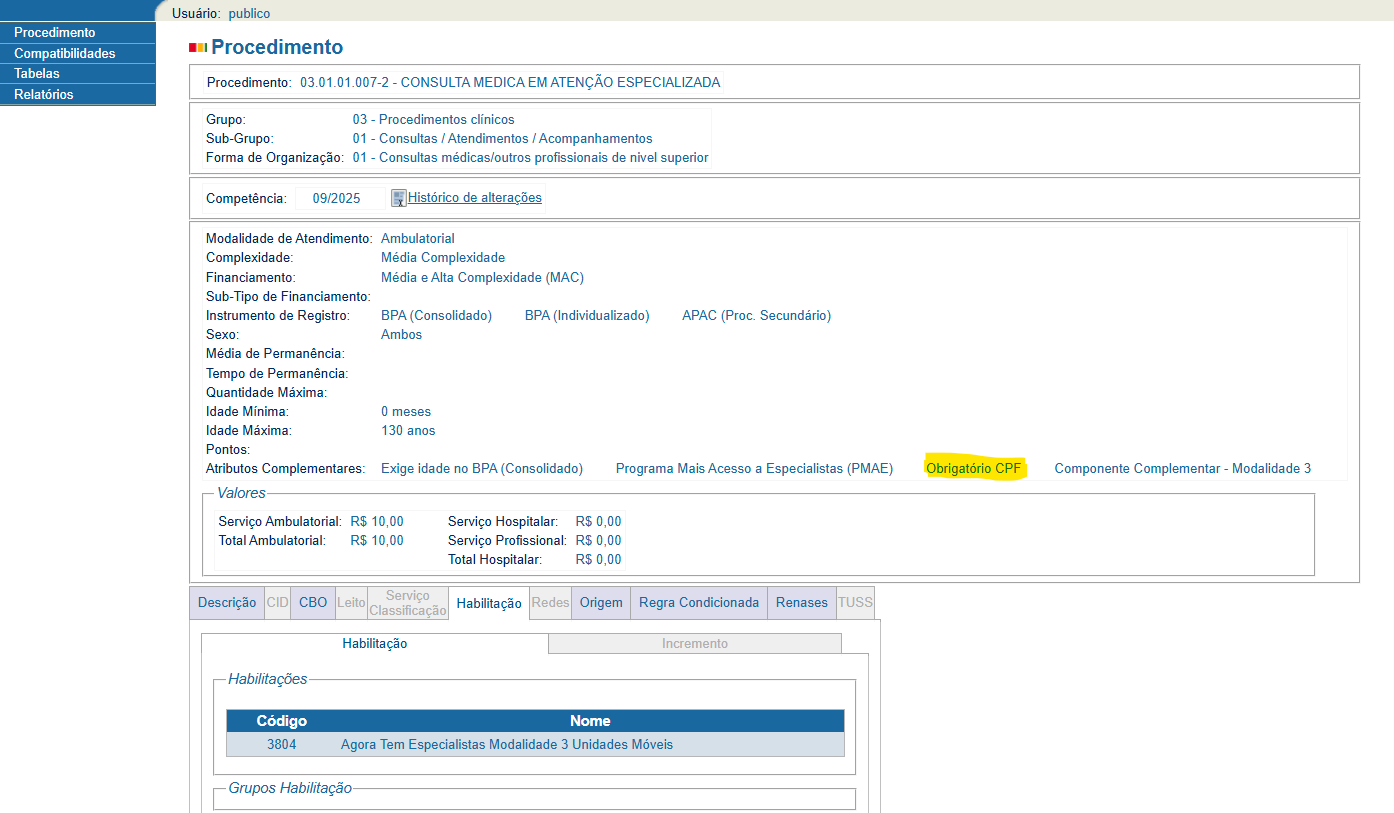
Task: Select the inner Habilitação sub-tab
Action: tap(375, 644)
